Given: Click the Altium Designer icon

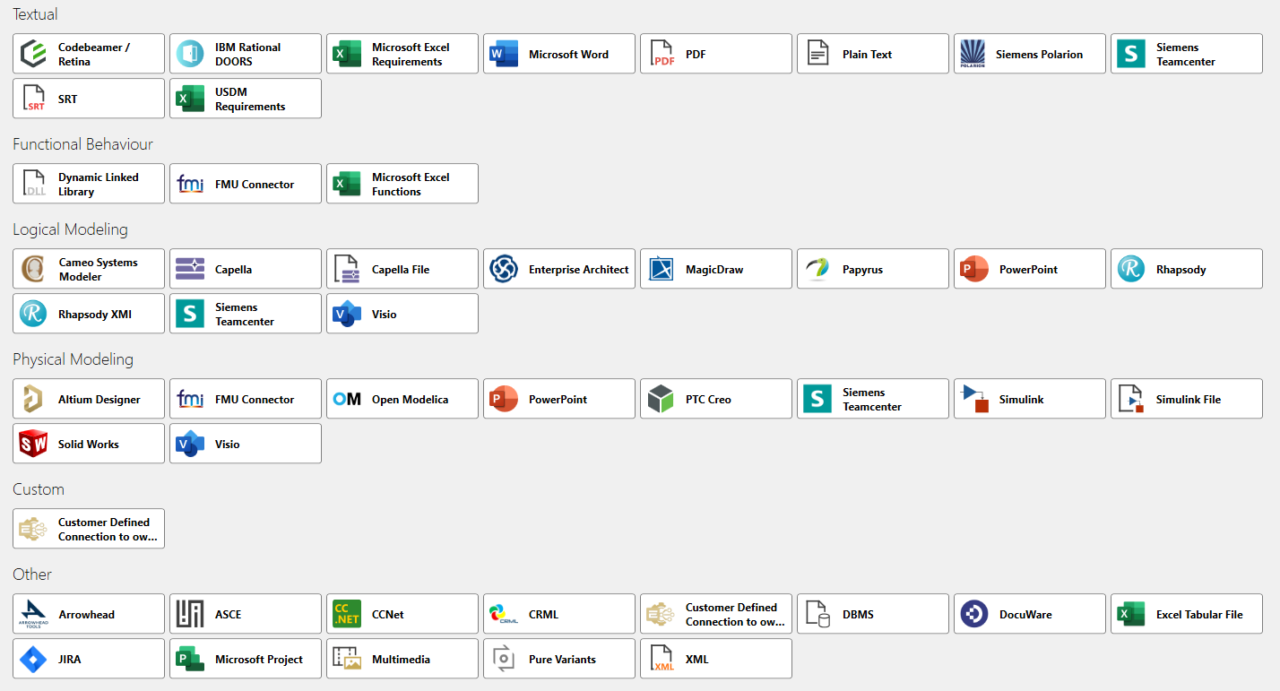Looking at the screenshot, I should click(x=34, y=399).
